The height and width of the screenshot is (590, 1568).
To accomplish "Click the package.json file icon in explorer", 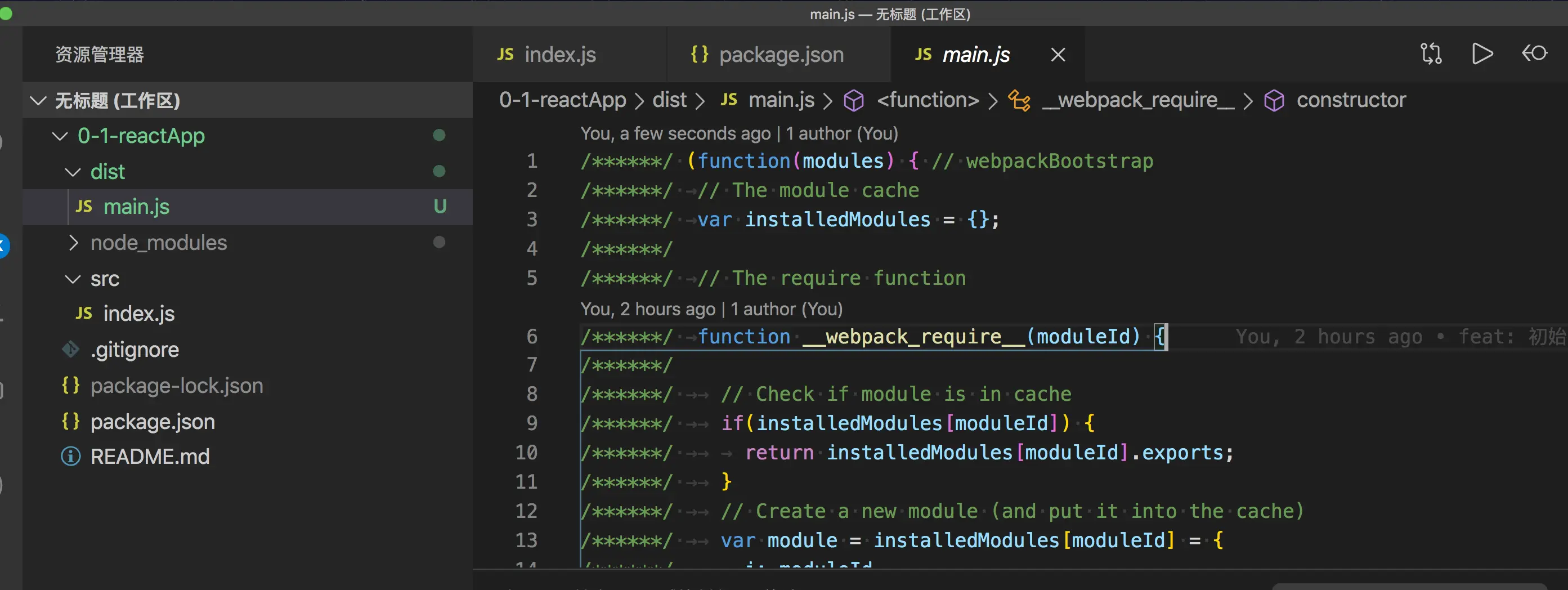I will (70, 421).
